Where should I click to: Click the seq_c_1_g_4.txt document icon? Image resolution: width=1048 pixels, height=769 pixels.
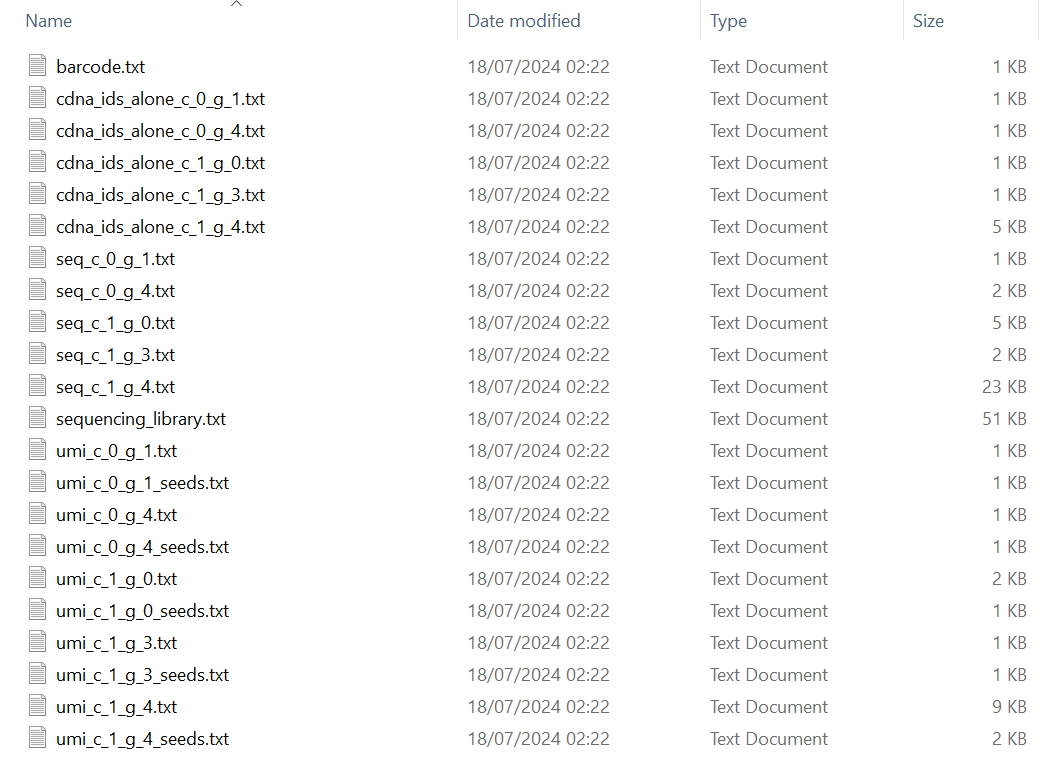pyautogui.click(x=38, y=386)
